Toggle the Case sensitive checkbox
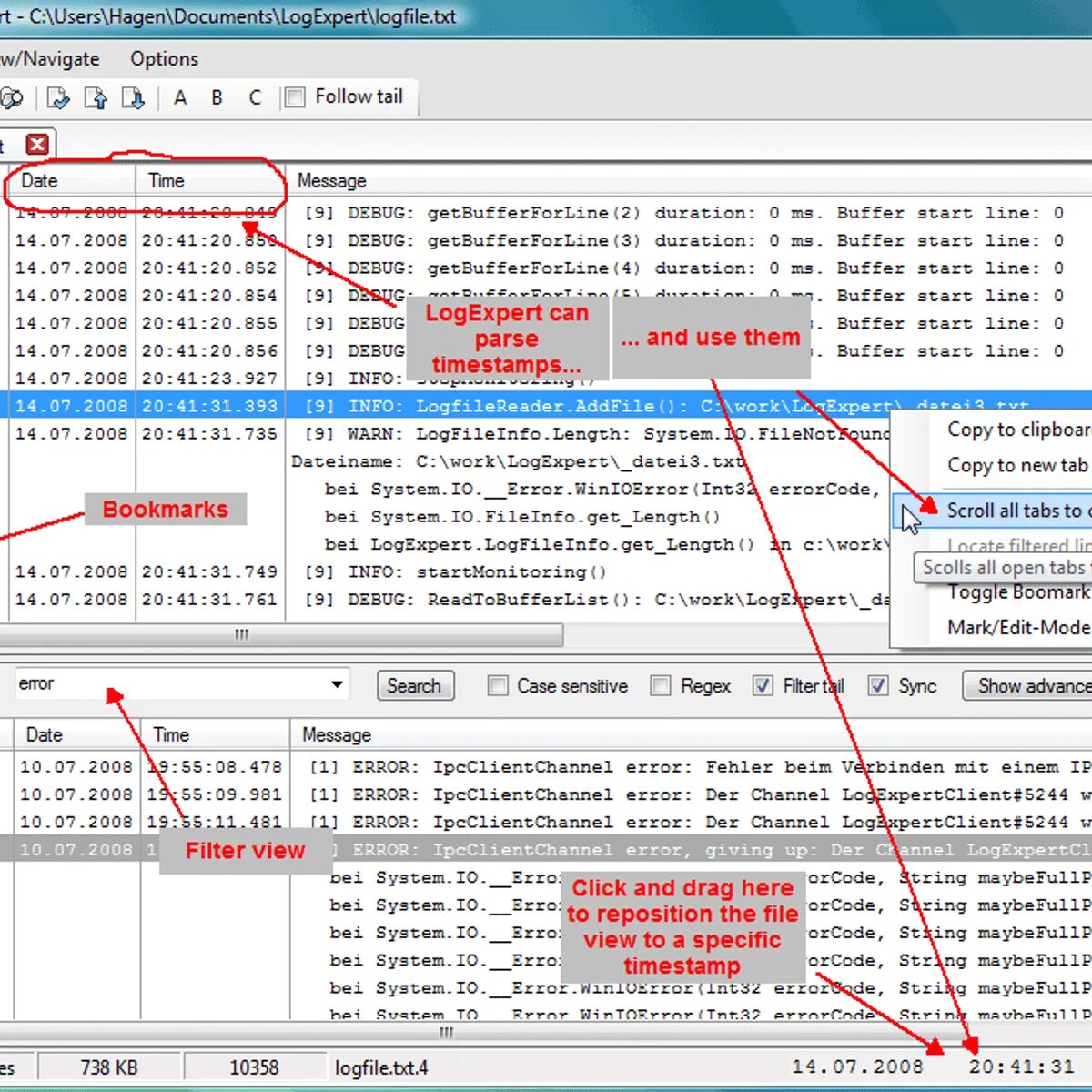 click(x=498, y=685)
